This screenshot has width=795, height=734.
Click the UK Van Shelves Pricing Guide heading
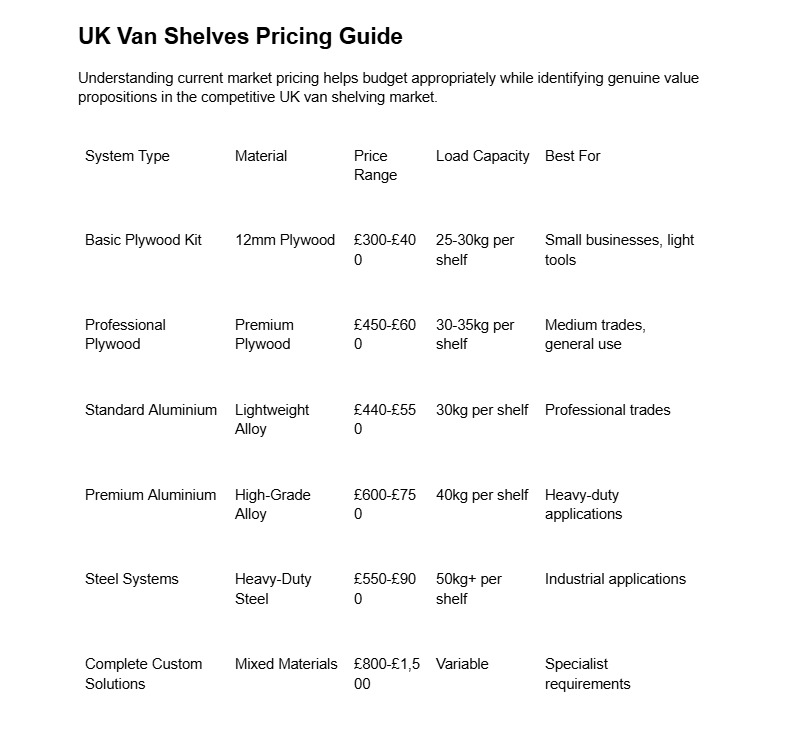point(240,36)
